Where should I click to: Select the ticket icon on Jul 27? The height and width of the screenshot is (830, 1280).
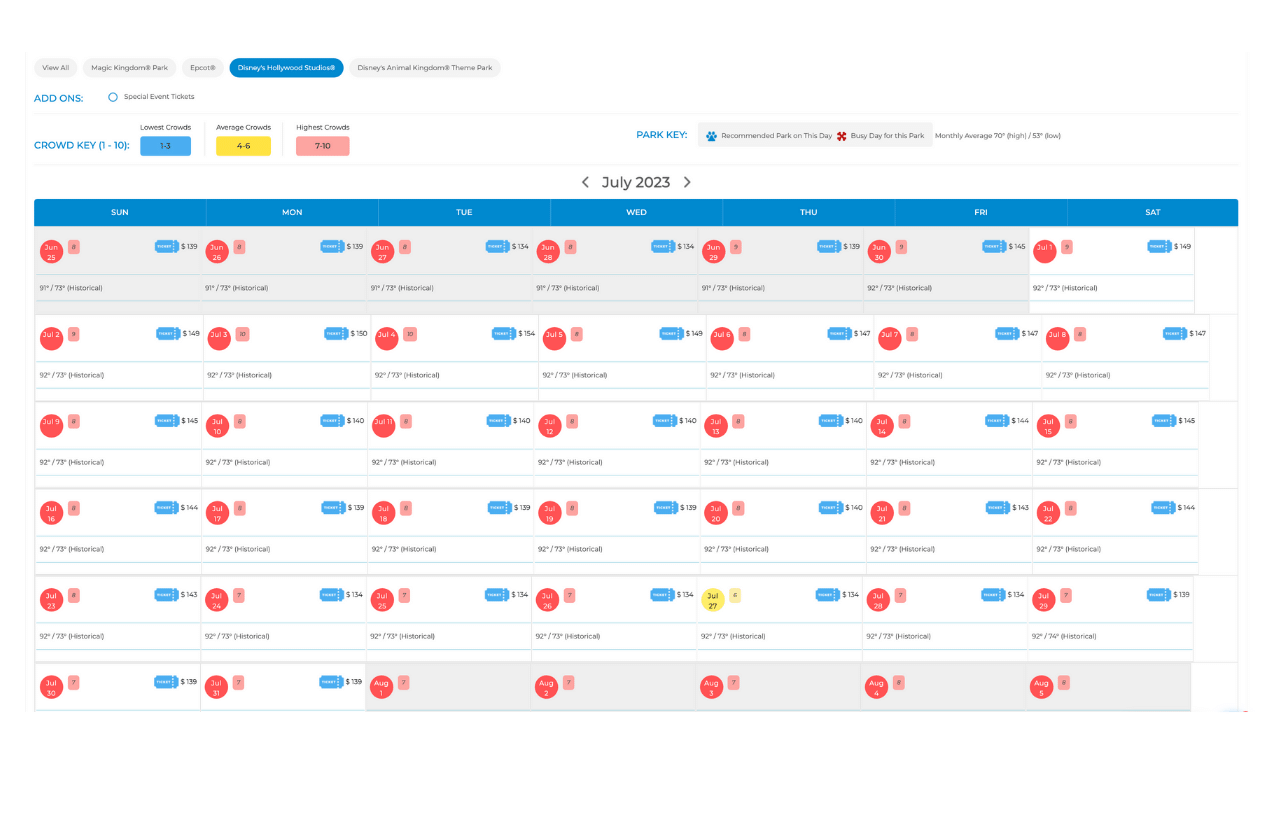coord(828,594)
